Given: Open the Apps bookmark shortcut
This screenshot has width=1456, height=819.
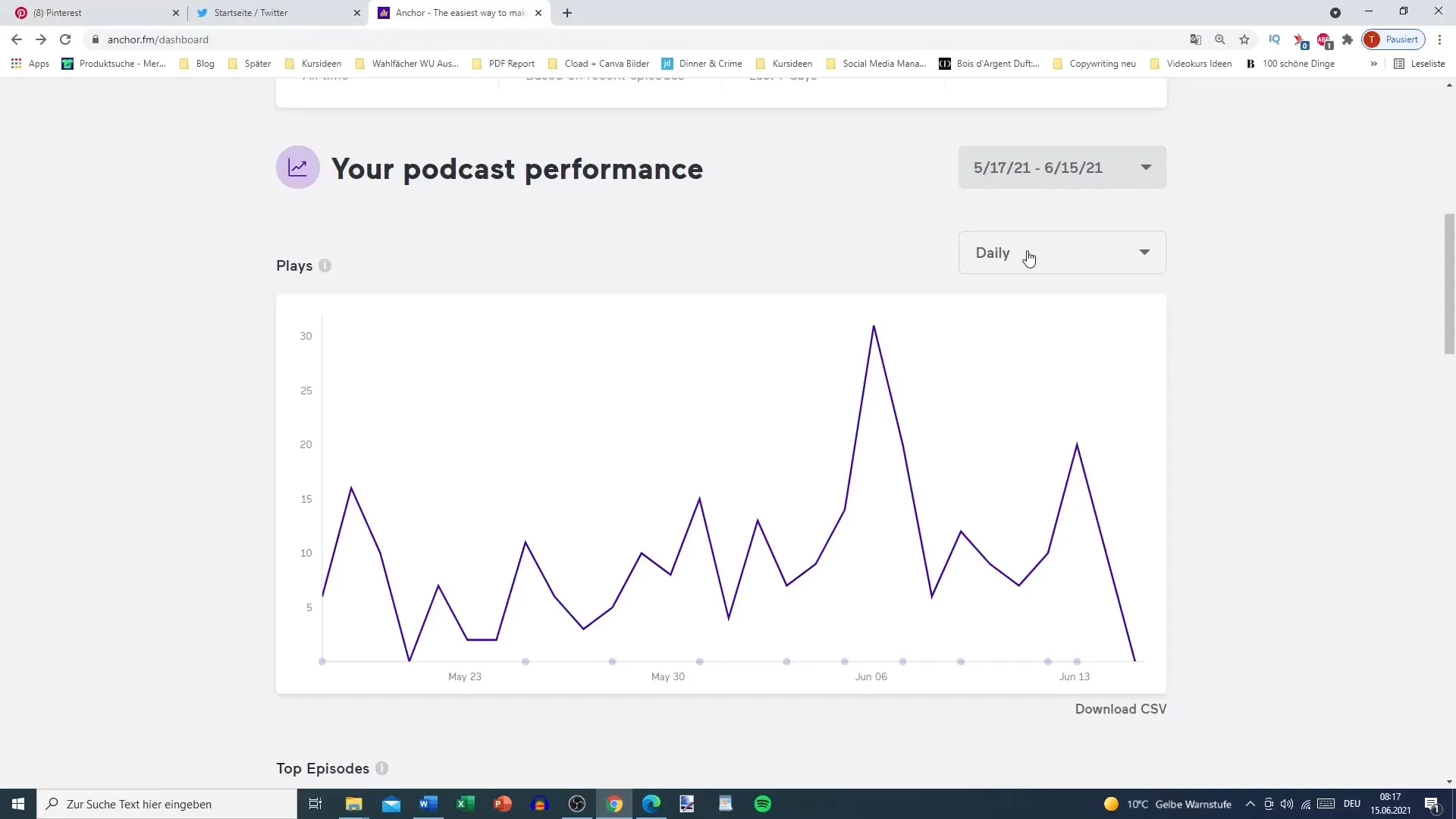Looking at the screenshot, I should 30,64.
